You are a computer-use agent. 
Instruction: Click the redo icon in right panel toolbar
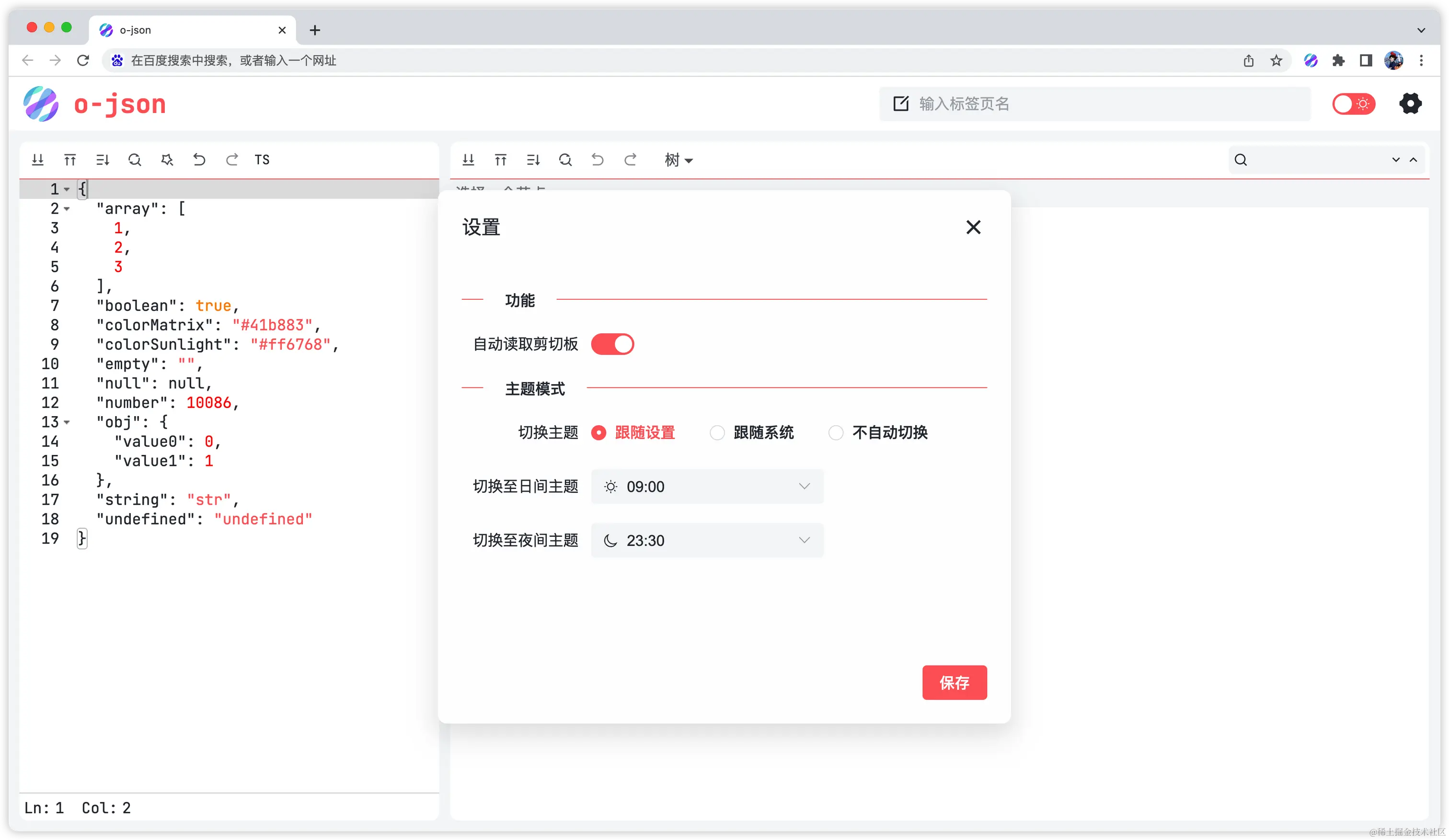pos(630,160)
